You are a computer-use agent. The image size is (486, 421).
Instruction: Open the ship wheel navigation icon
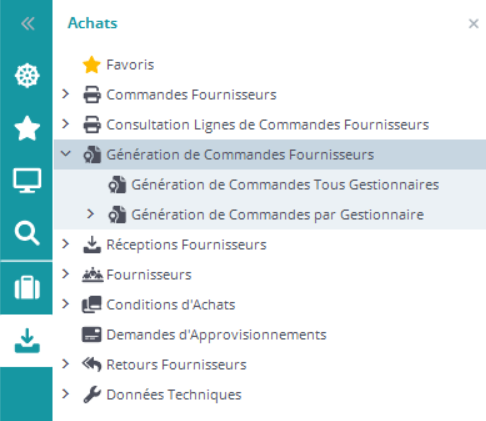click(x=27, y=75)
